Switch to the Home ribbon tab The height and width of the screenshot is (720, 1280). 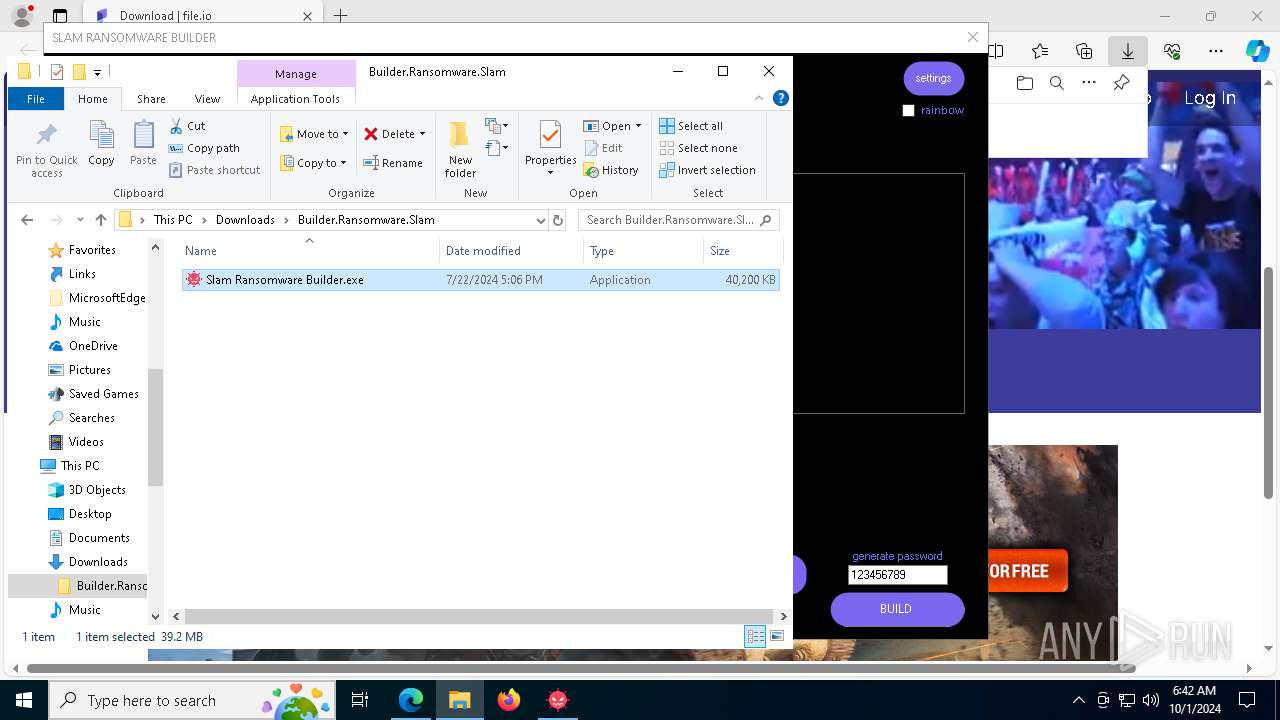(93, 99)
